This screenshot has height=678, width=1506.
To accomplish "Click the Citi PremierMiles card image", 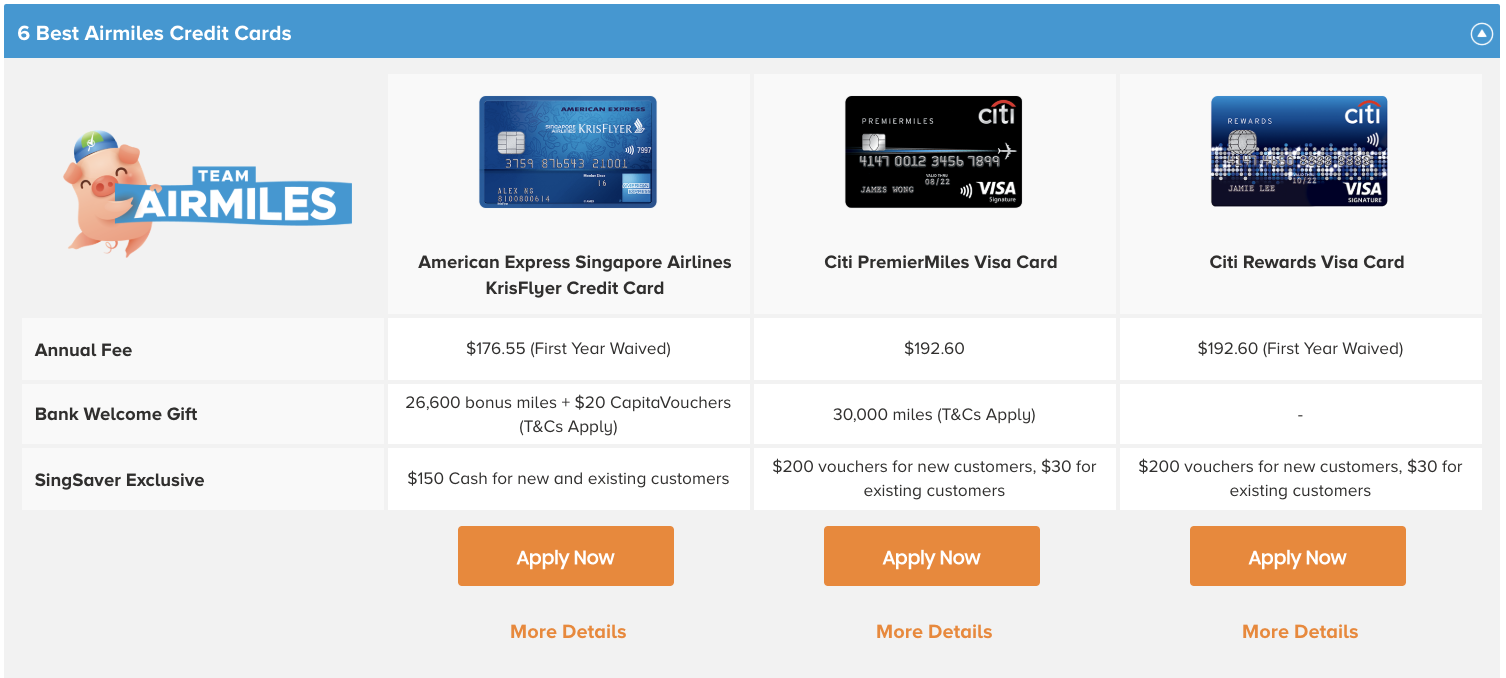I will point(931,153).
